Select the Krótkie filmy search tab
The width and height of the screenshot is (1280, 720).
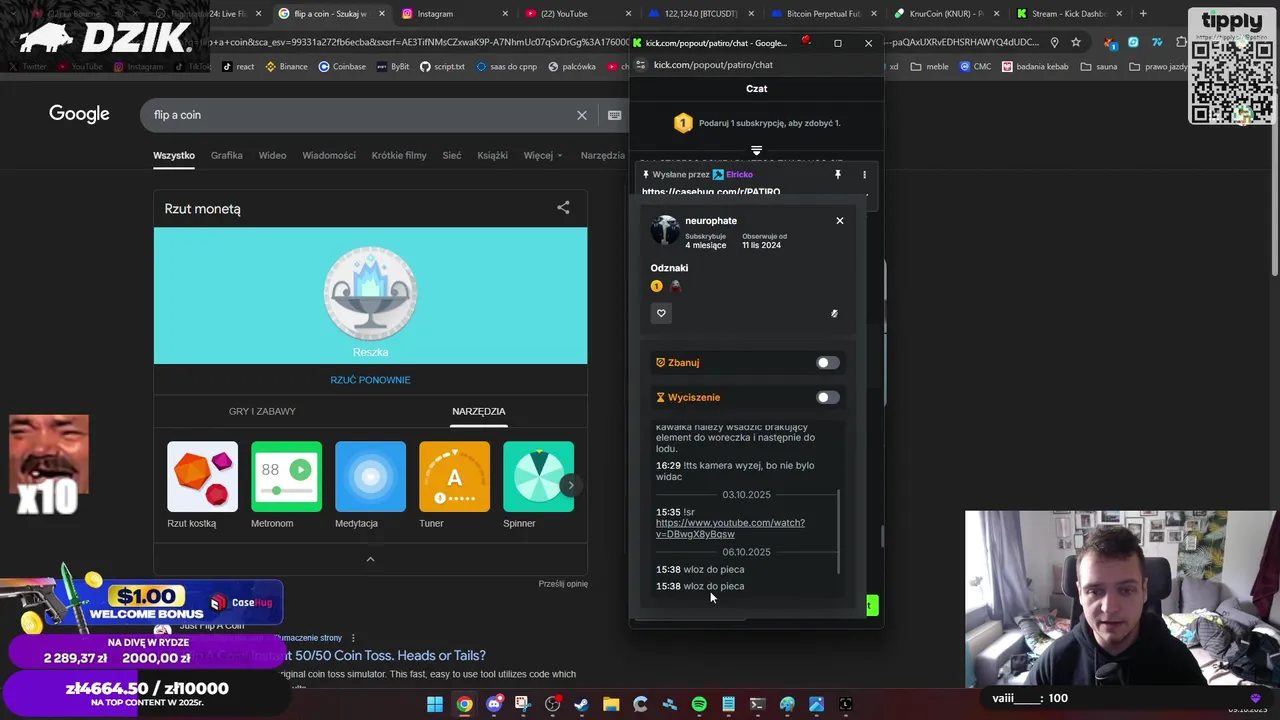click(x=399, y=155)
